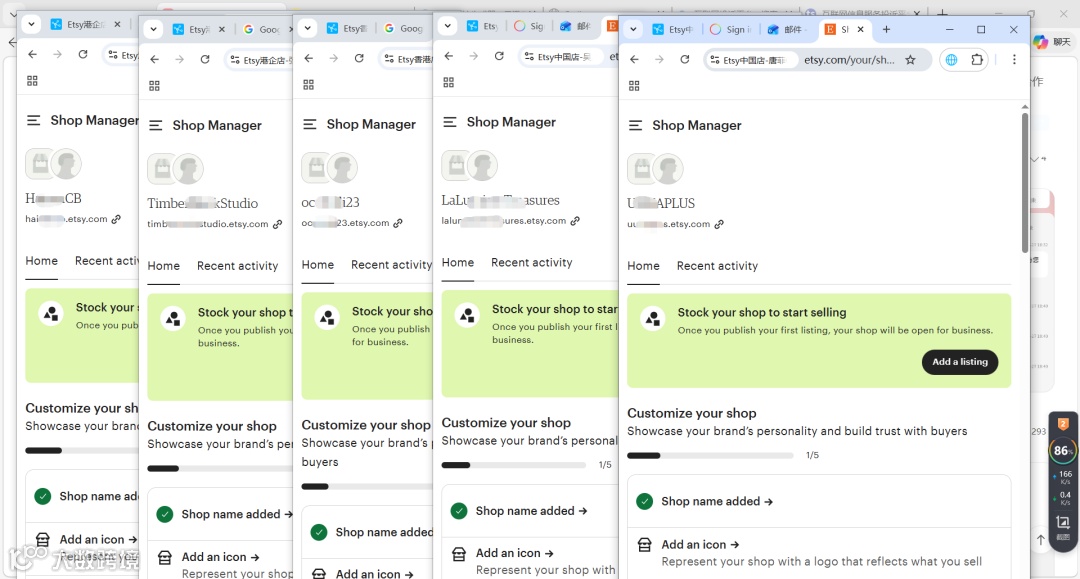Click link icon beside the CB shop etsy.com URL

(116, 220)
